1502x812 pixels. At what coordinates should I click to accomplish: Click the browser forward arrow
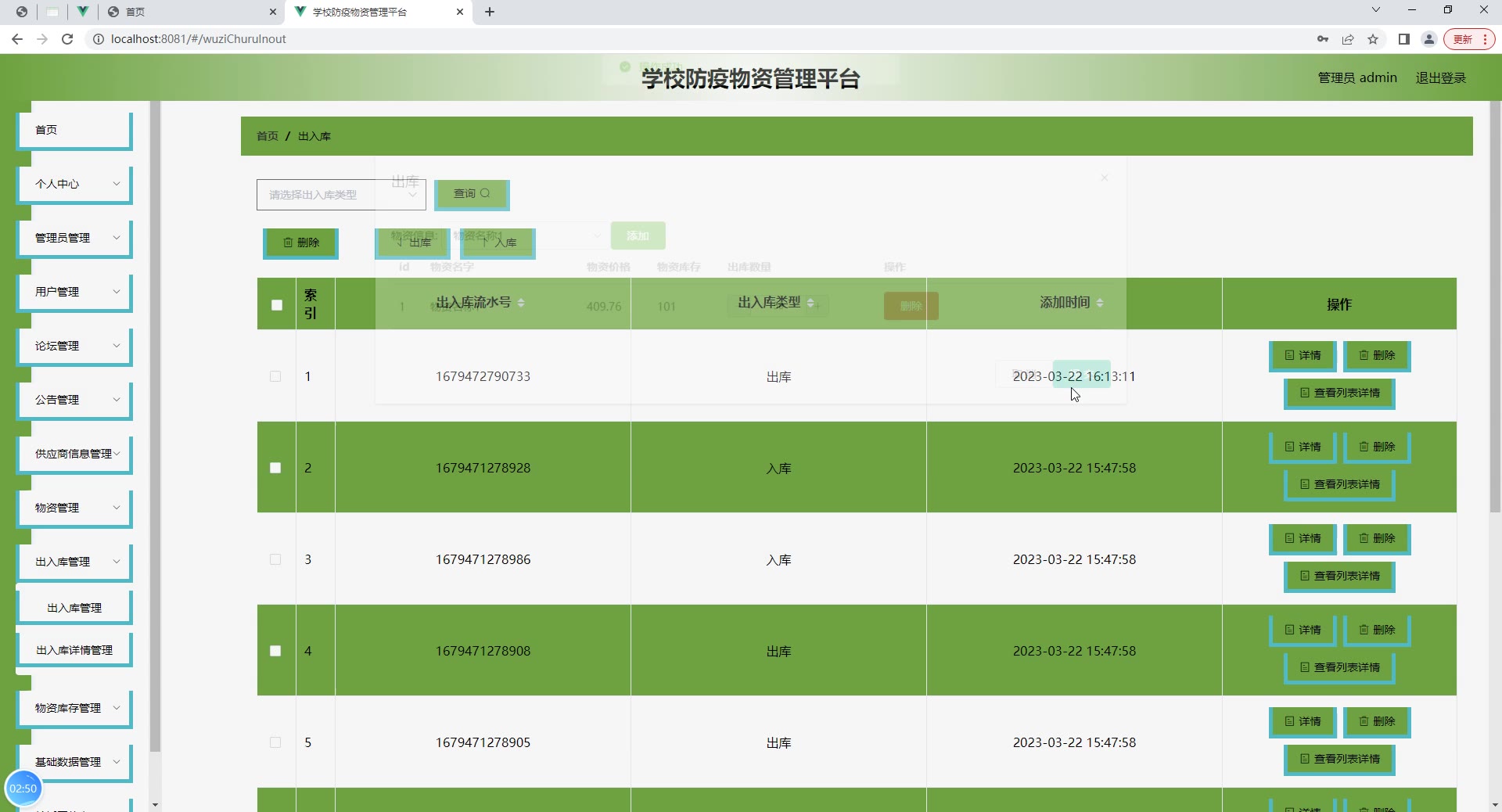tap(42, 39)
